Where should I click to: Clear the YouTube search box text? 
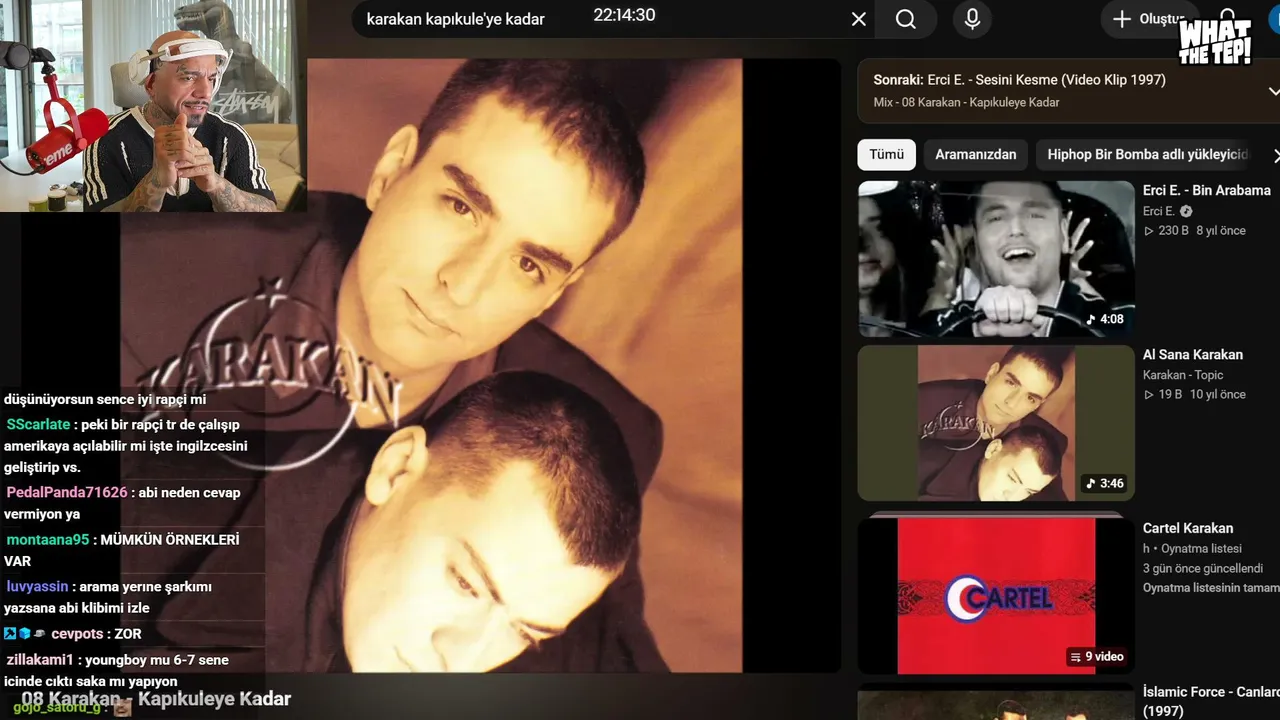(x=858, y=19)
